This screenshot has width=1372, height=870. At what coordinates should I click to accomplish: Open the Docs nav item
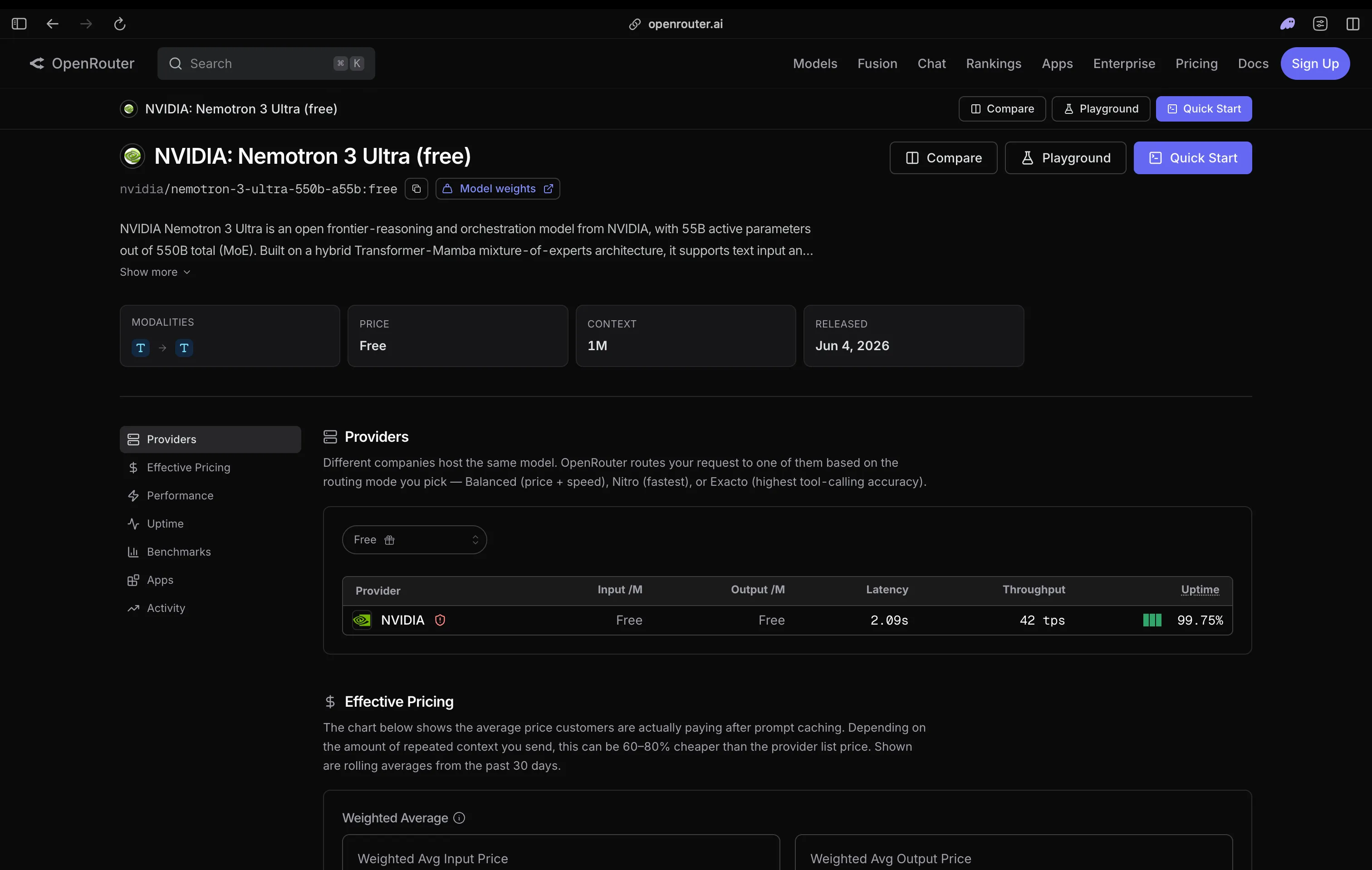(1253, 63)
